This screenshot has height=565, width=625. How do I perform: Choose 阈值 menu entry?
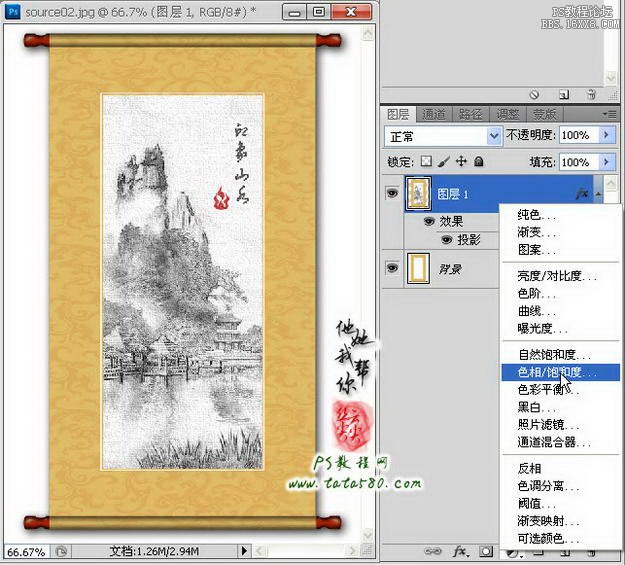click(x=560, y=504)
